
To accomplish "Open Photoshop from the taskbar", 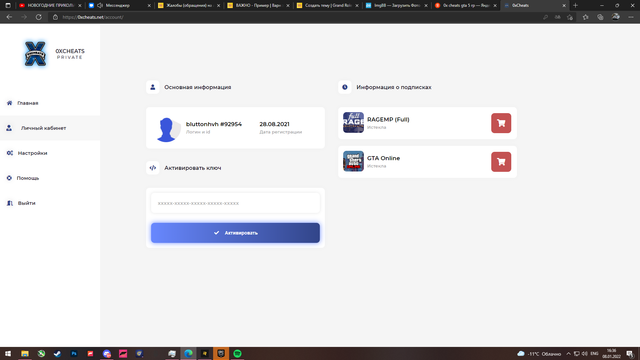I will [74, 353].
